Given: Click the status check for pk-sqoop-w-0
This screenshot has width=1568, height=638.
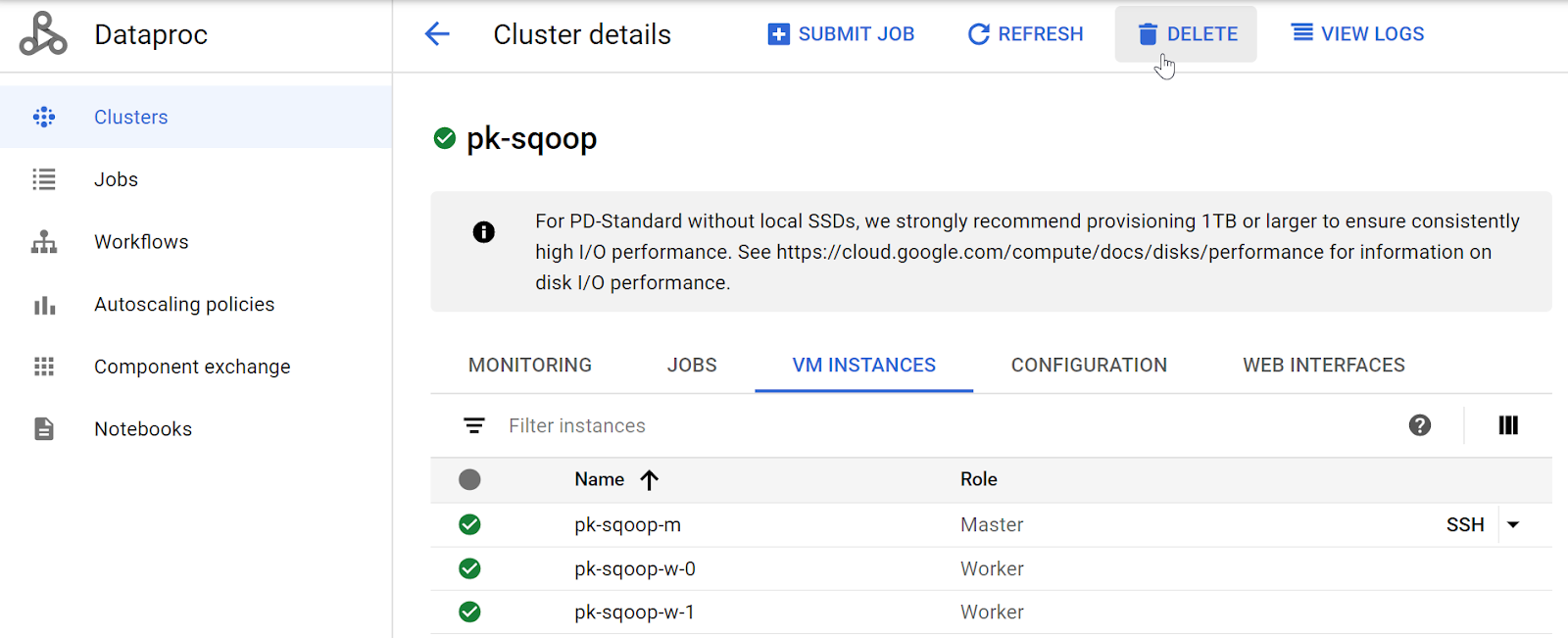Looking at the screenshot, I should pos(470,568).
